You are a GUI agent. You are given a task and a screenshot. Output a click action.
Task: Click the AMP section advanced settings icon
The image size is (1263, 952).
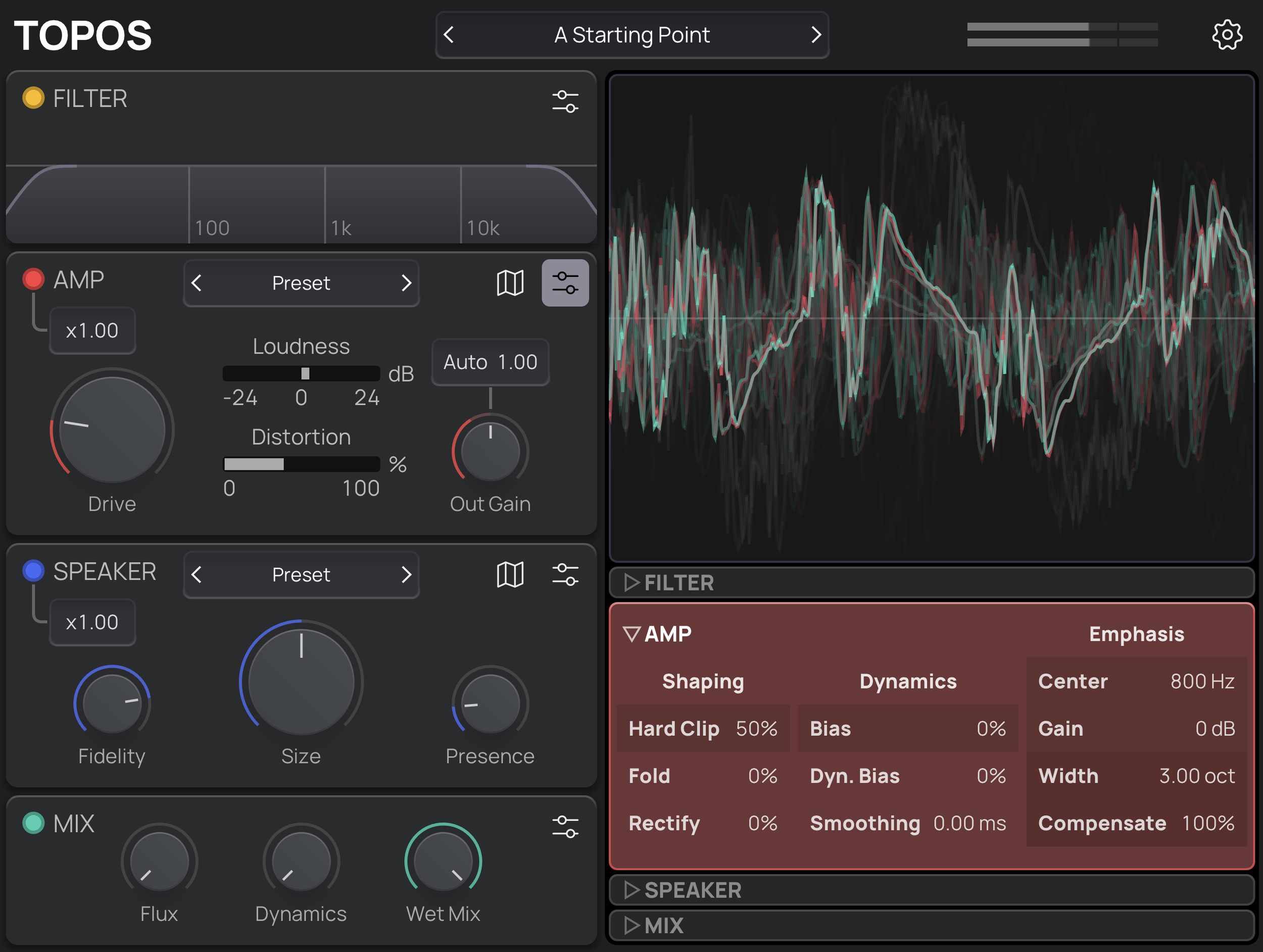click(565, 282)
